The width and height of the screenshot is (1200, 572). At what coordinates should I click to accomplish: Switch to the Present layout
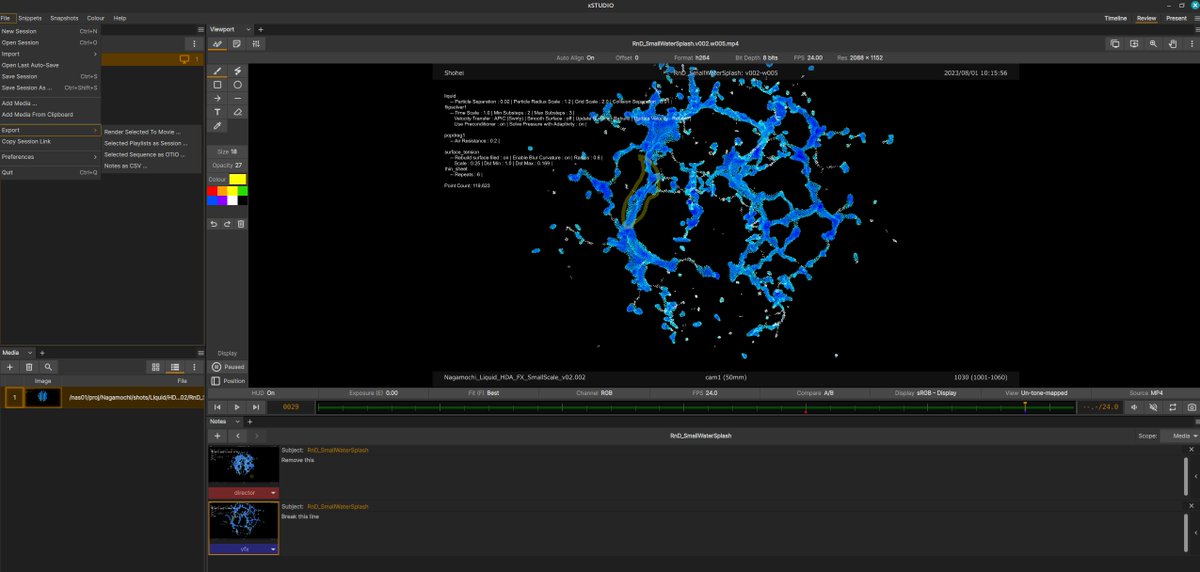(x=1176, y=18)
